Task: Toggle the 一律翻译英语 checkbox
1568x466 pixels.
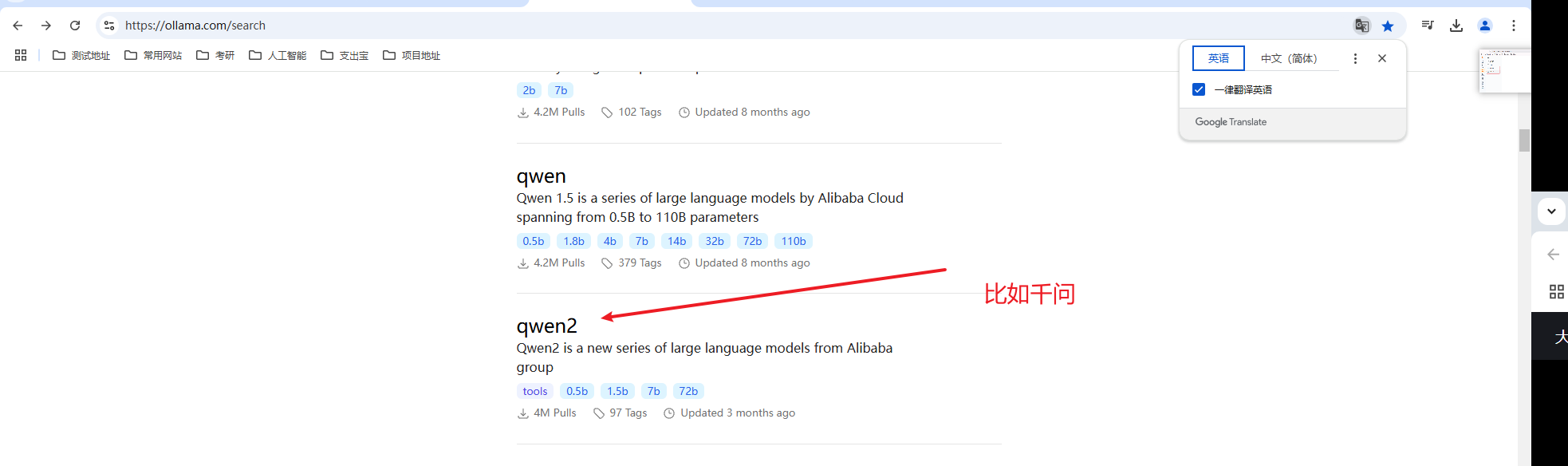Action: point(1199,89)
